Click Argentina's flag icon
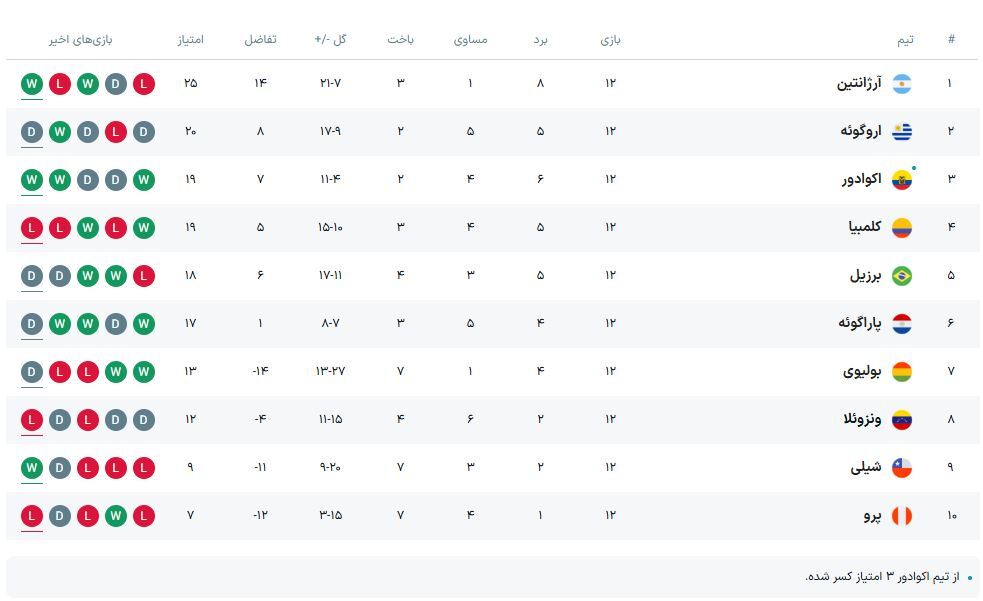This screenshot has width=983, height=601. (902, 84)
